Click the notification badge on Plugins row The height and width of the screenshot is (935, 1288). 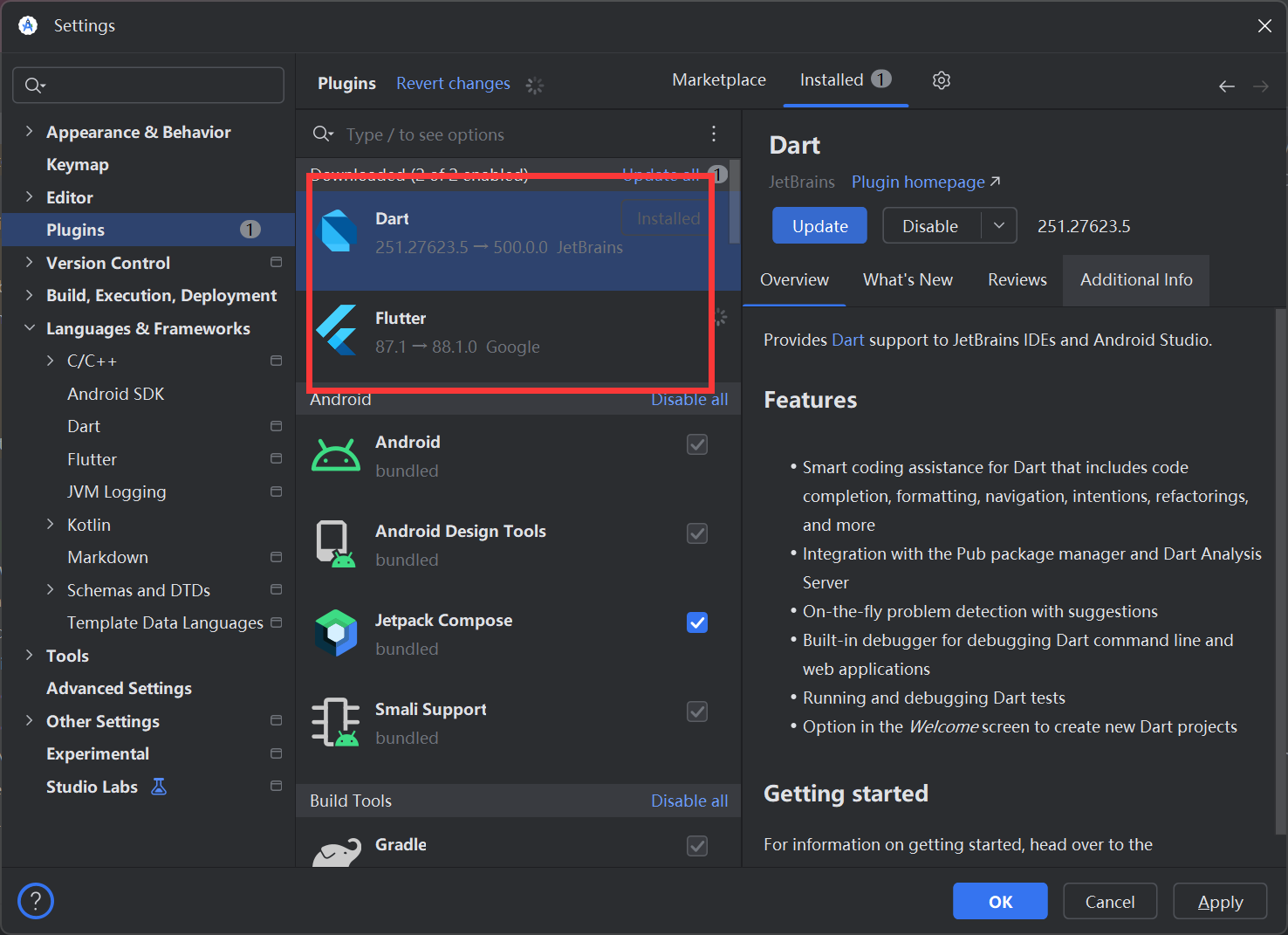(250, 230)
